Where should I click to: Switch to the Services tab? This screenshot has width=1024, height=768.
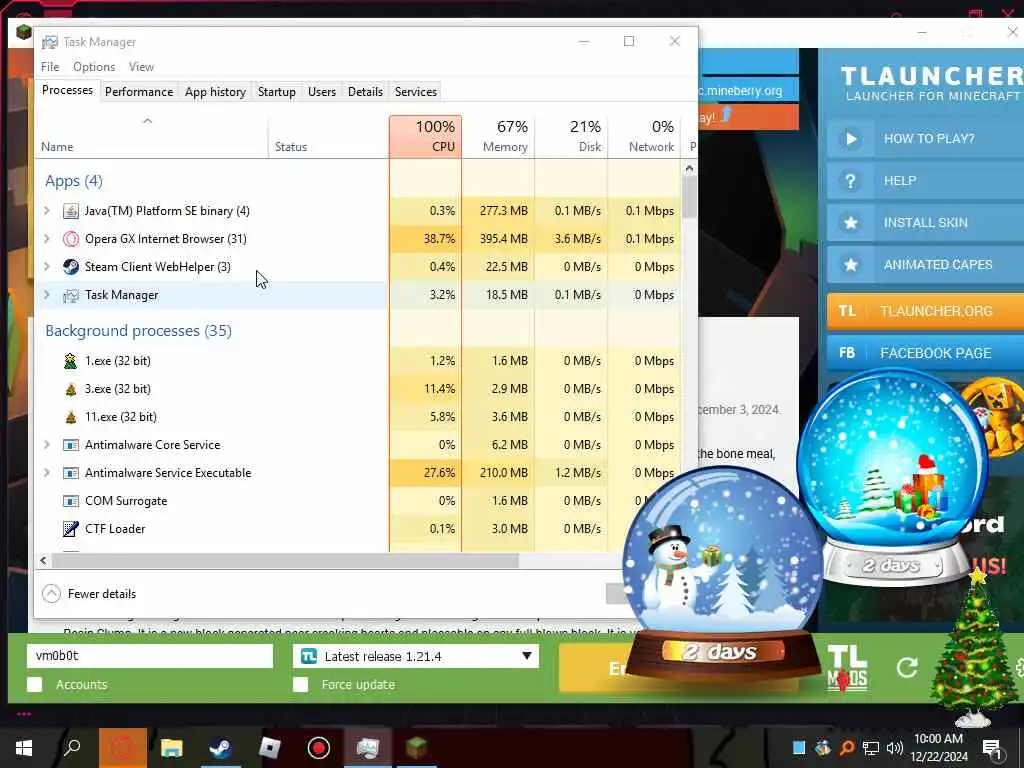[x=416, y=92]
